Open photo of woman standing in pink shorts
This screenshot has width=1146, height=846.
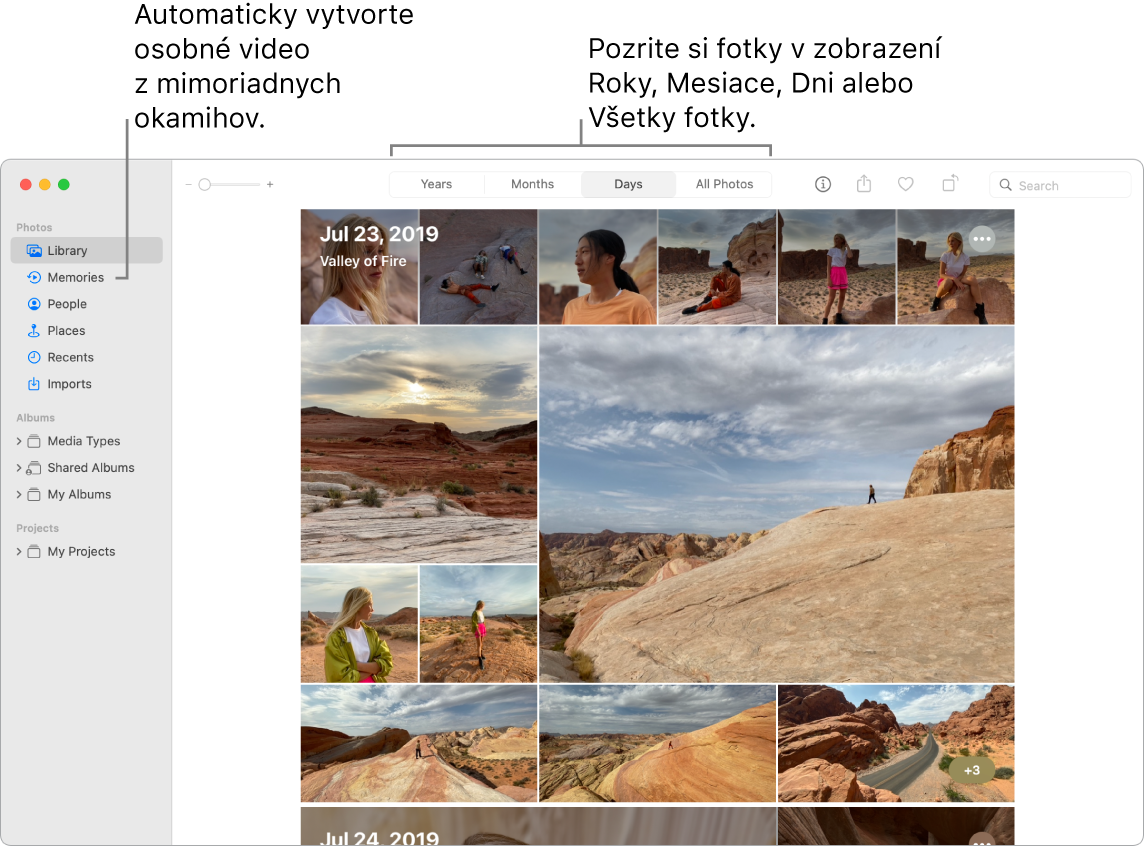pos(837,267)
